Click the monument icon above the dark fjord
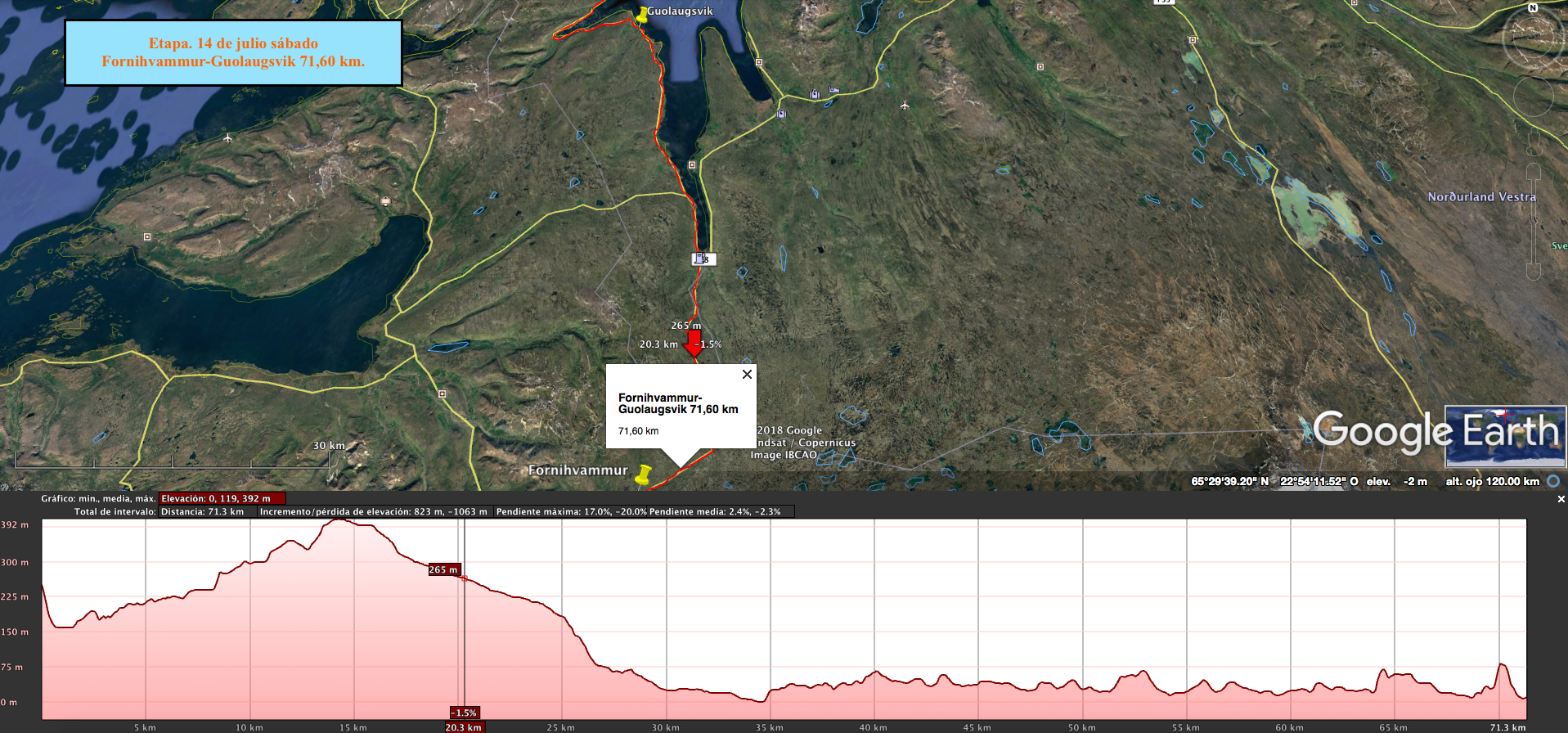Screen dimensions: 1568x733 click(x=385, y=201)
